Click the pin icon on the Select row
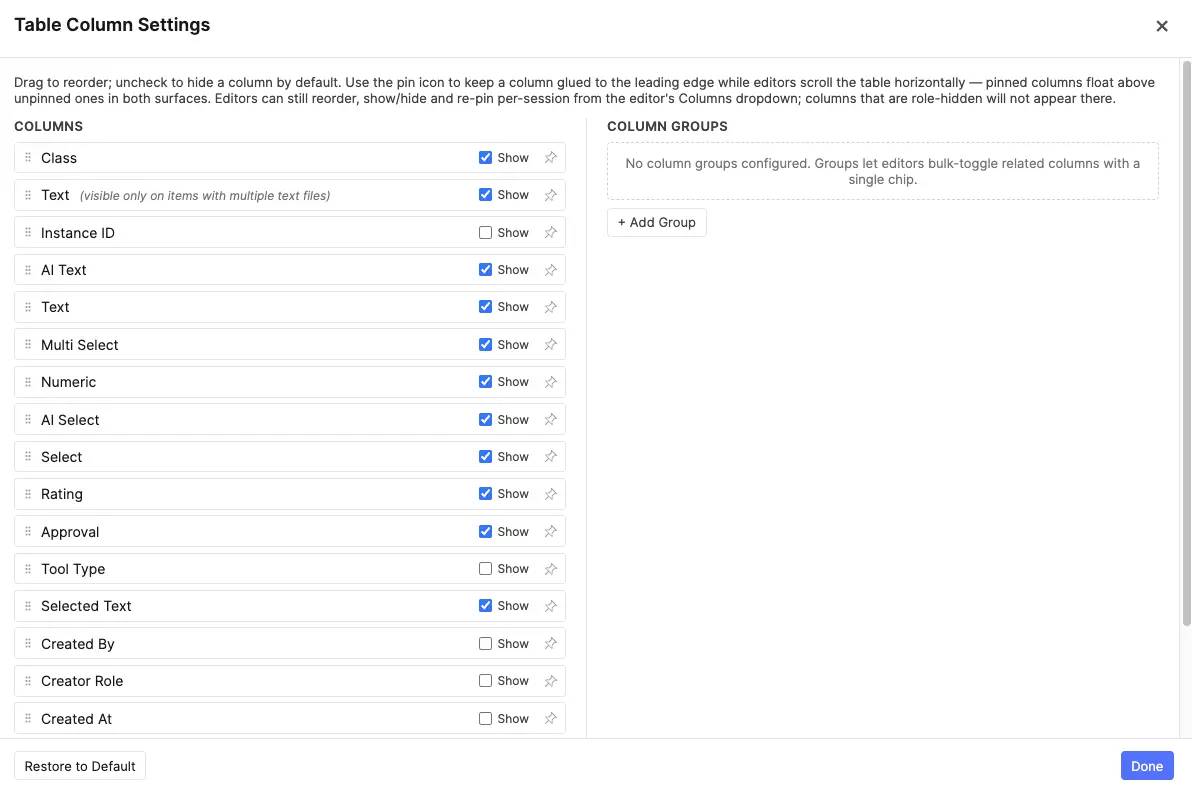1192x787 pixels. (550, 457)
